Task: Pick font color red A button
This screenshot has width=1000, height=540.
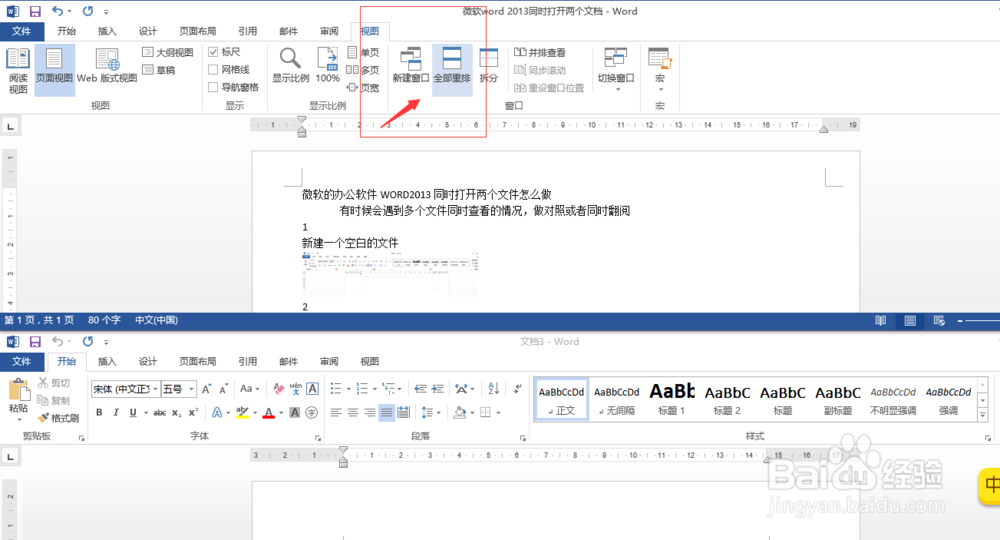Action: pos(268,412)
